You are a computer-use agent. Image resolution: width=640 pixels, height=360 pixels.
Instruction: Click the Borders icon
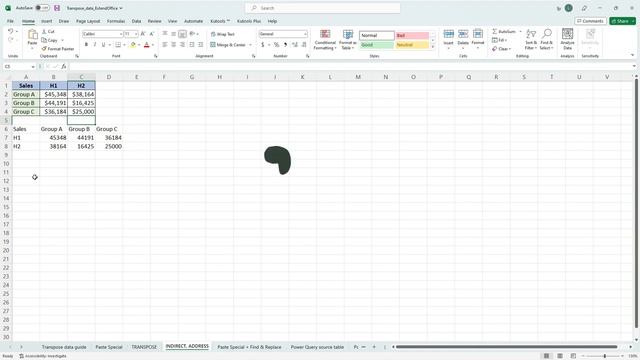[x=118, y=44]
